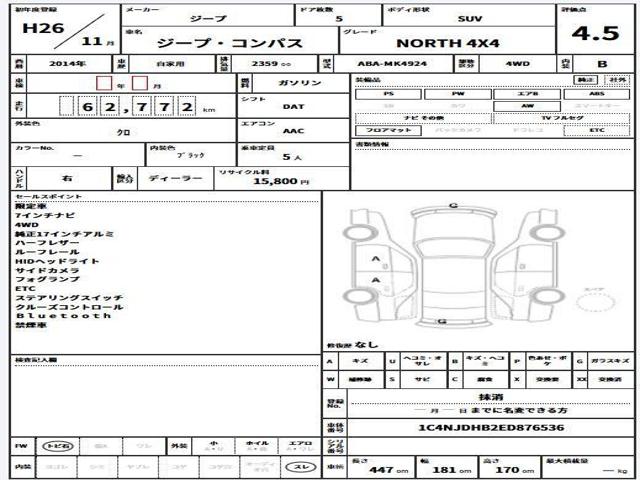Click the G mark at rear of diagram
Screen dimensions: 640x480
click(x=442, y=322)
